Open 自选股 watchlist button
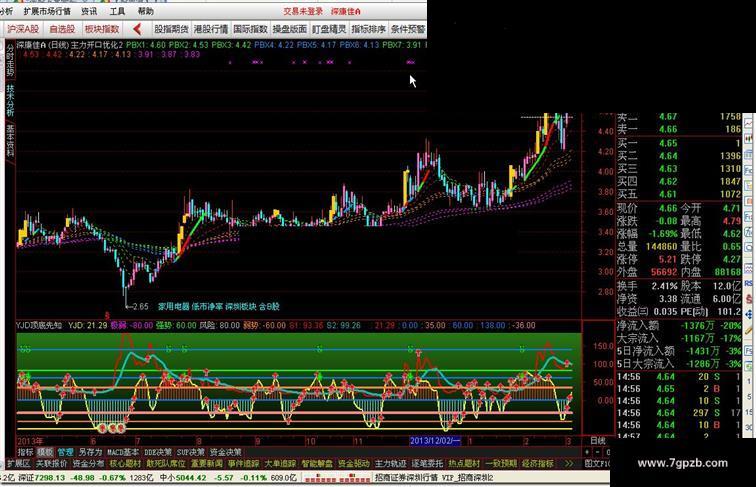The height and width of the screenshot is (487, 756). coord(62,29)
